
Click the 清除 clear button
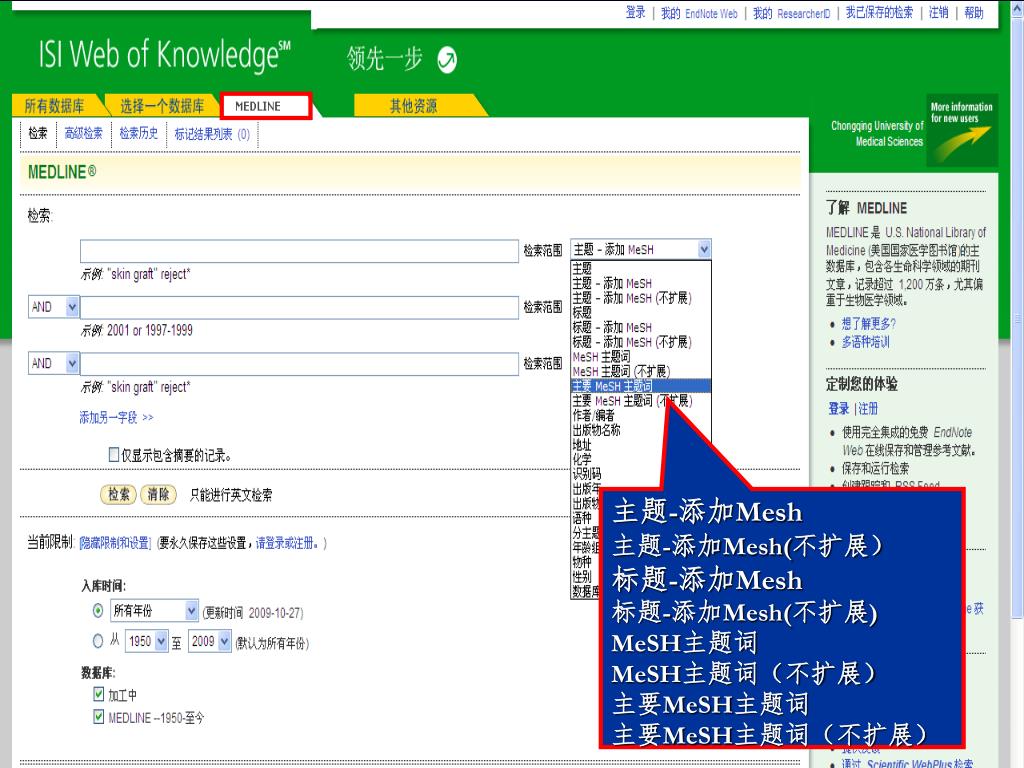click(158, 494)
